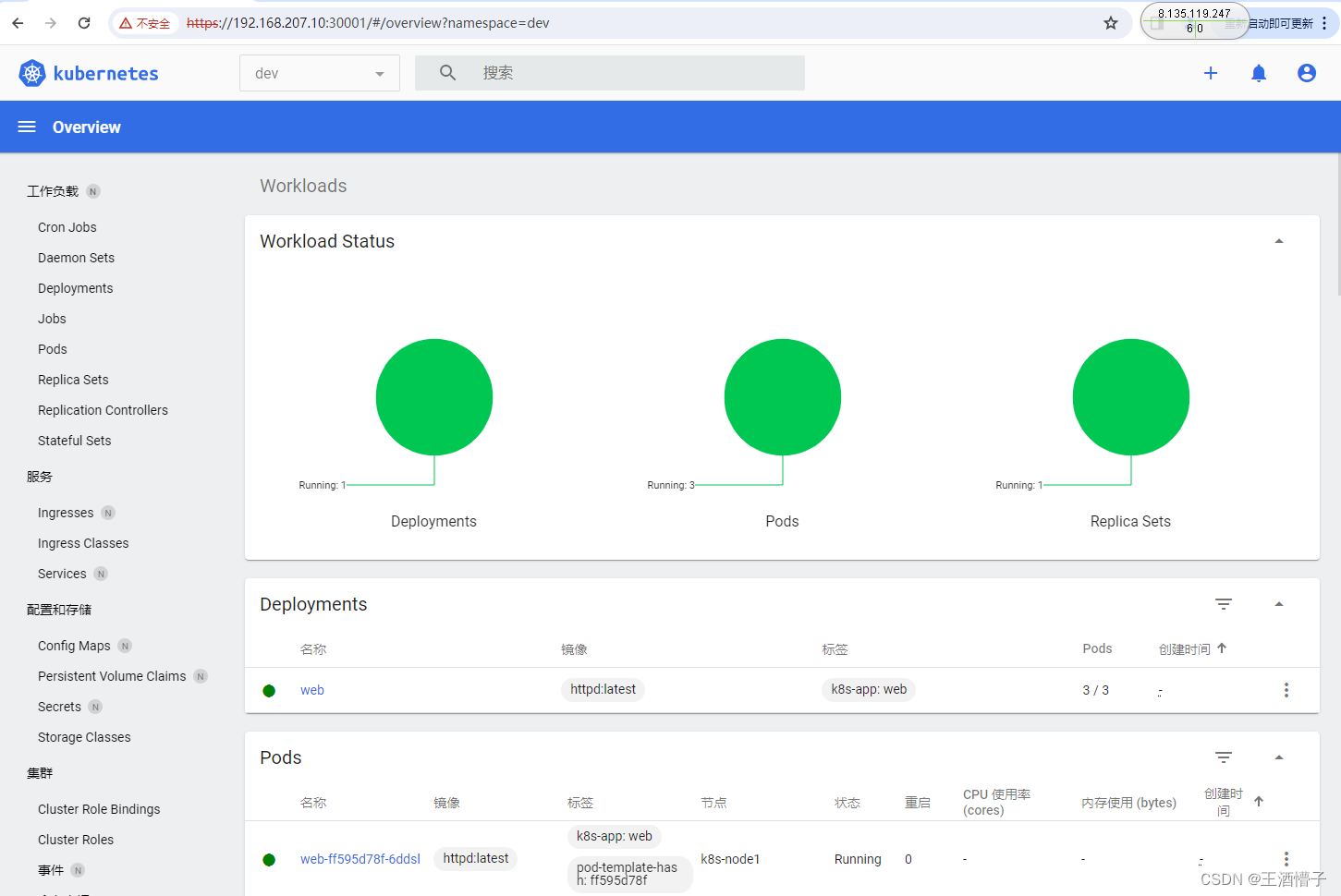Open the user account icon
The height and width of the screenshot is (896, 1341).
coord(1307,73)
